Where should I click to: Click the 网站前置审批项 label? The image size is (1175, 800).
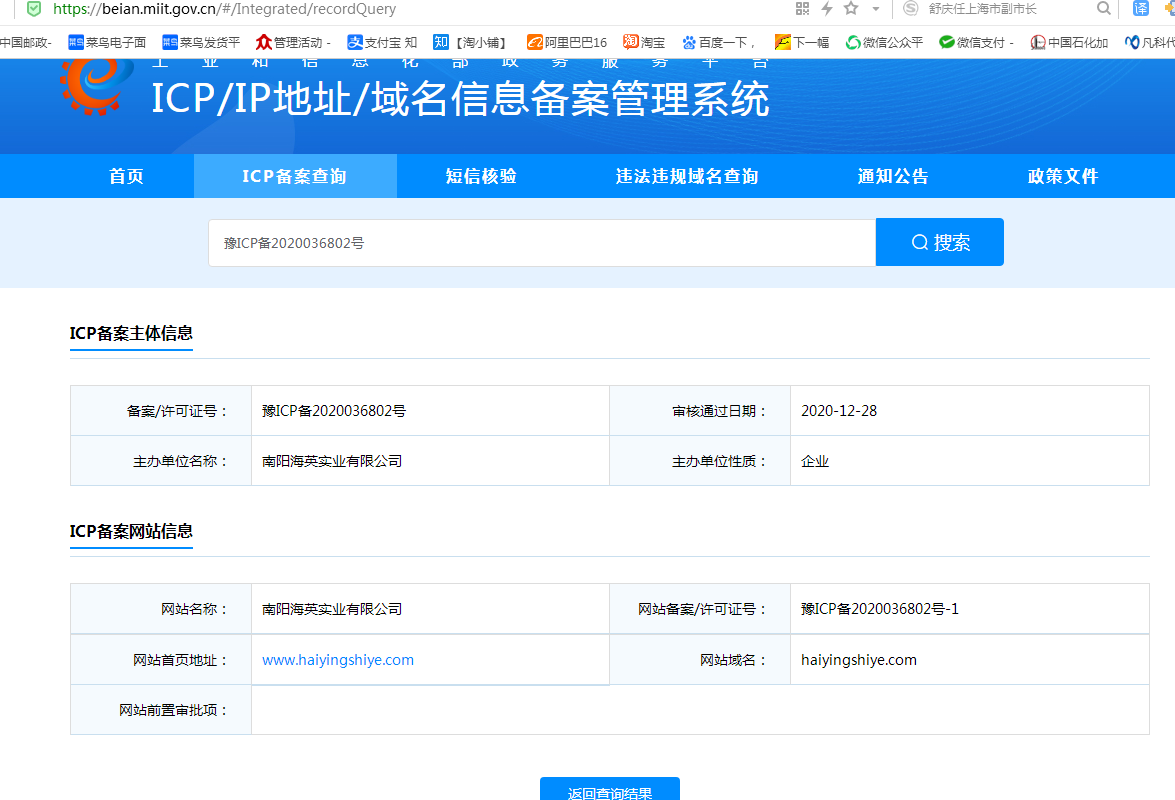tap(173, 710)
